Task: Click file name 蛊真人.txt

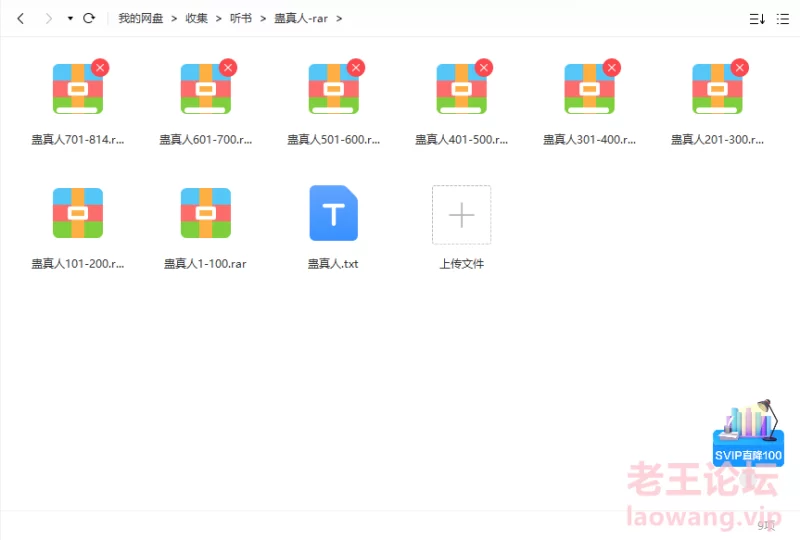Action: pyautogui.click(x=333, y=263)
